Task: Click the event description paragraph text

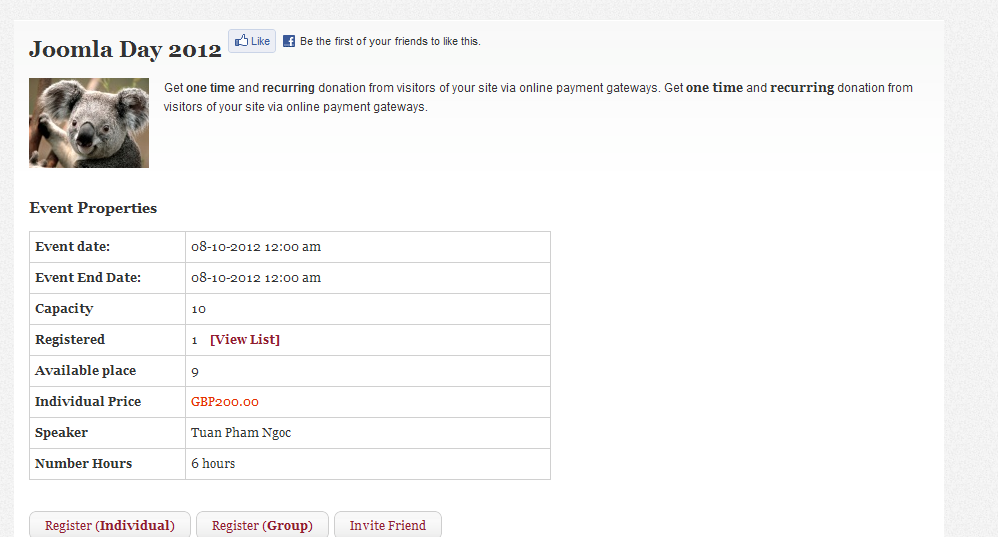Action: (538, 97)
